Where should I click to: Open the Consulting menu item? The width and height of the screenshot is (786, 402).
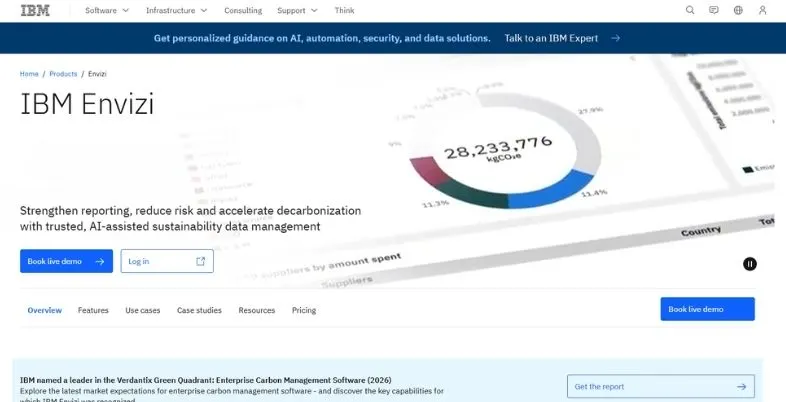[243, 10]
